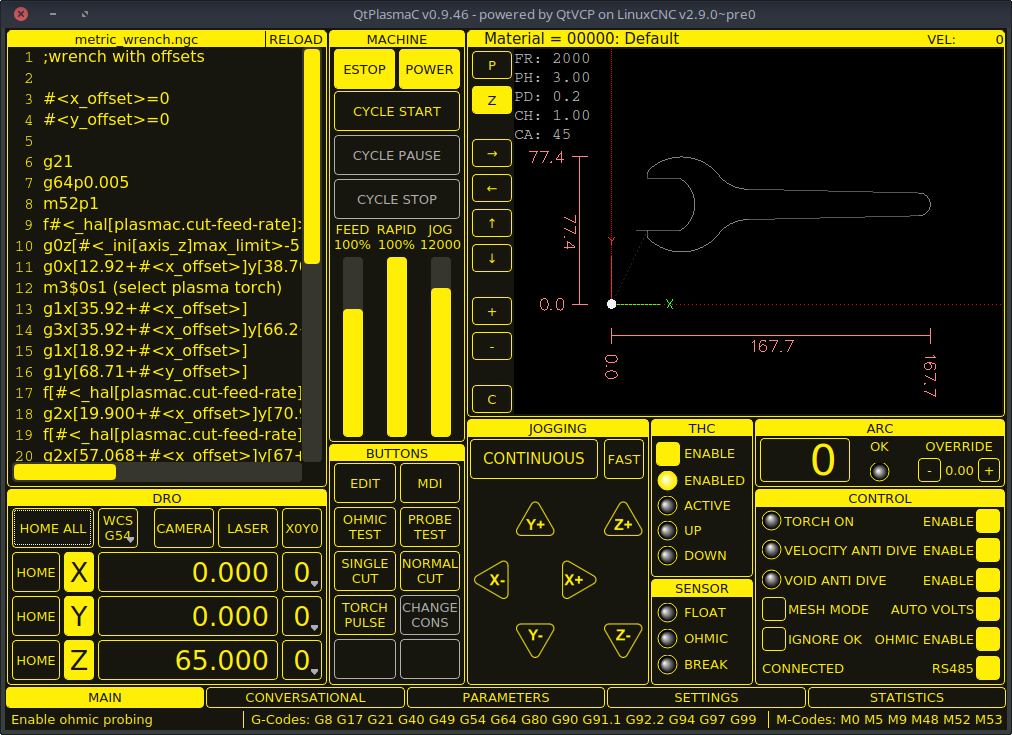Toggle VELOCITY ANTI DIVE ENABLE
Screen dimensions: 1012x735
point(987,550)
